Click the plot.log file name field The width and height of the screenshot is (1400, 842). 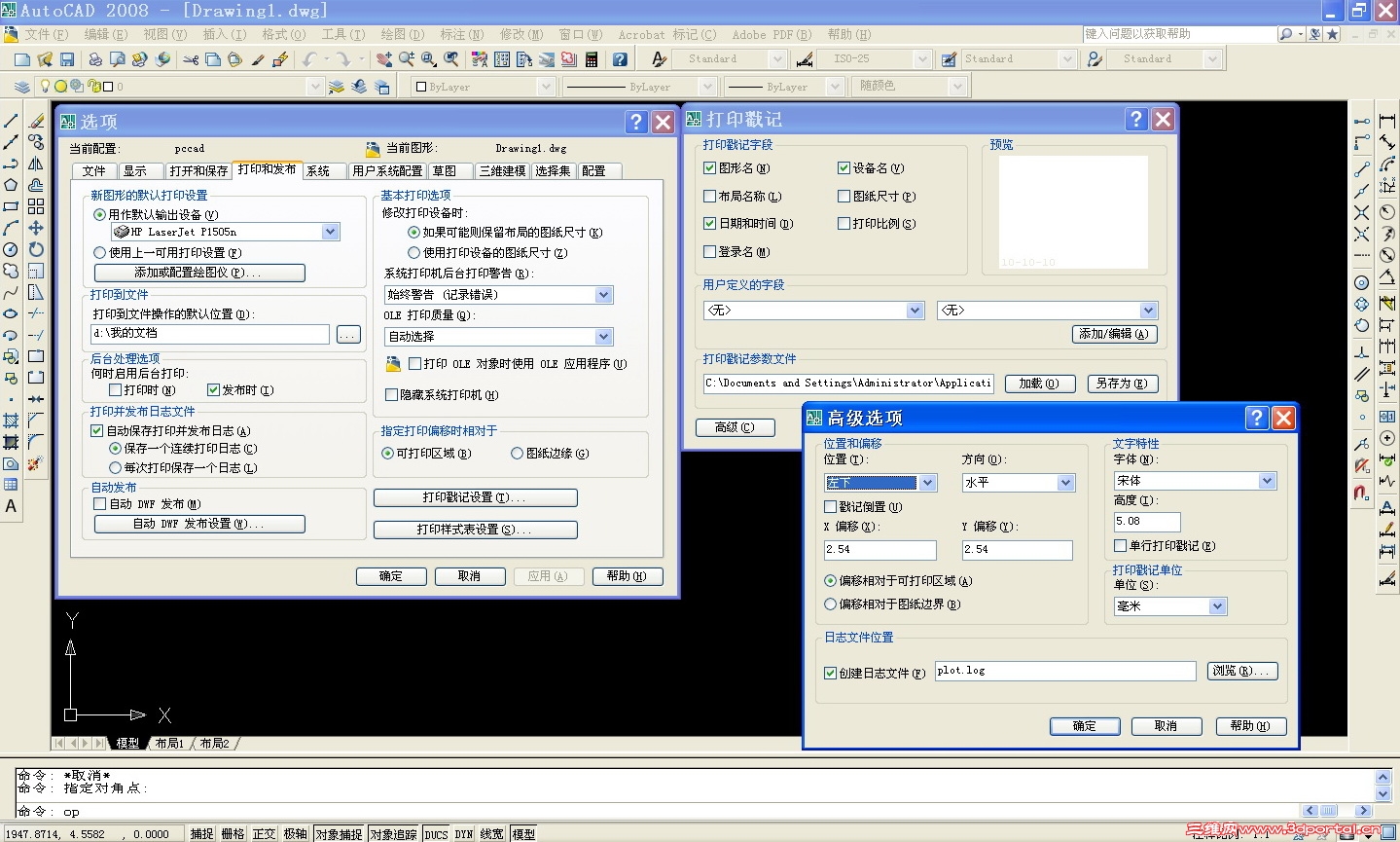(x=1065, y=672)
